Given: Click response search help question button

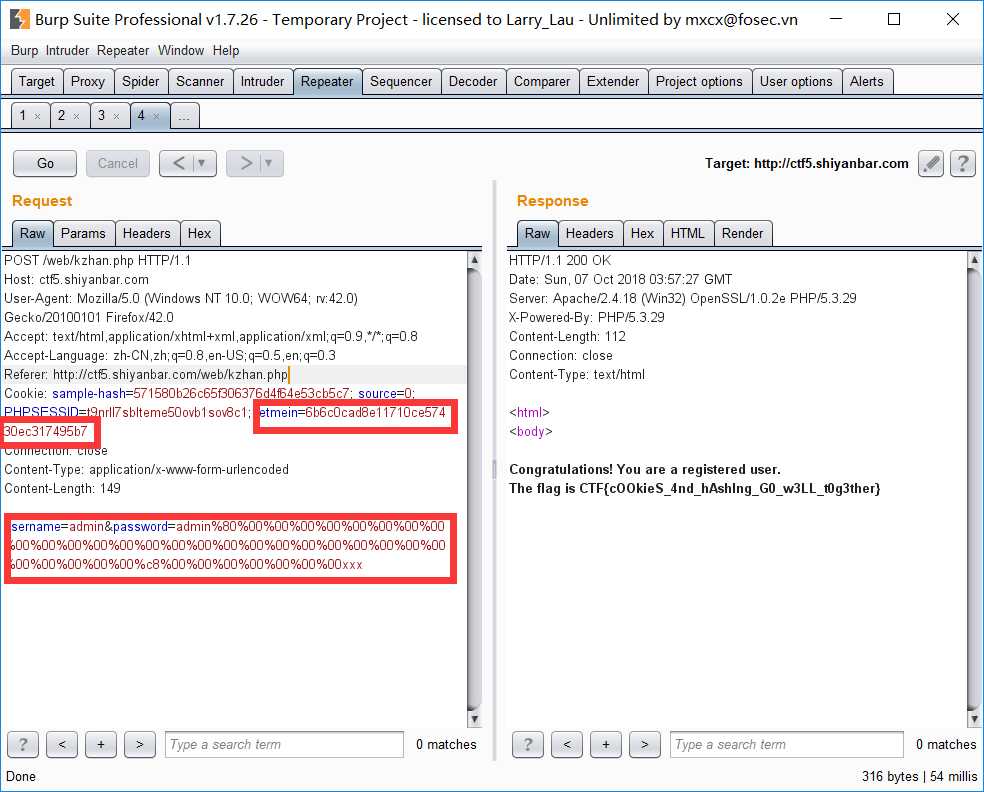Looking at the screenshot, I should click(x=528, y=744).
